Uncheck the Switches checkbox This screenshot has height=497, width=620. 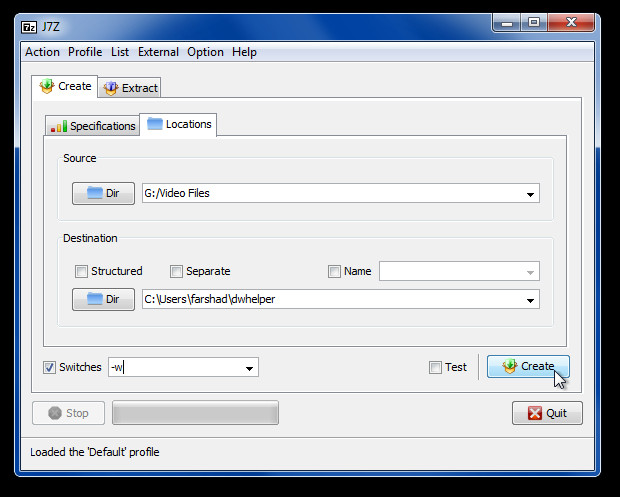(x=49, y=367)
